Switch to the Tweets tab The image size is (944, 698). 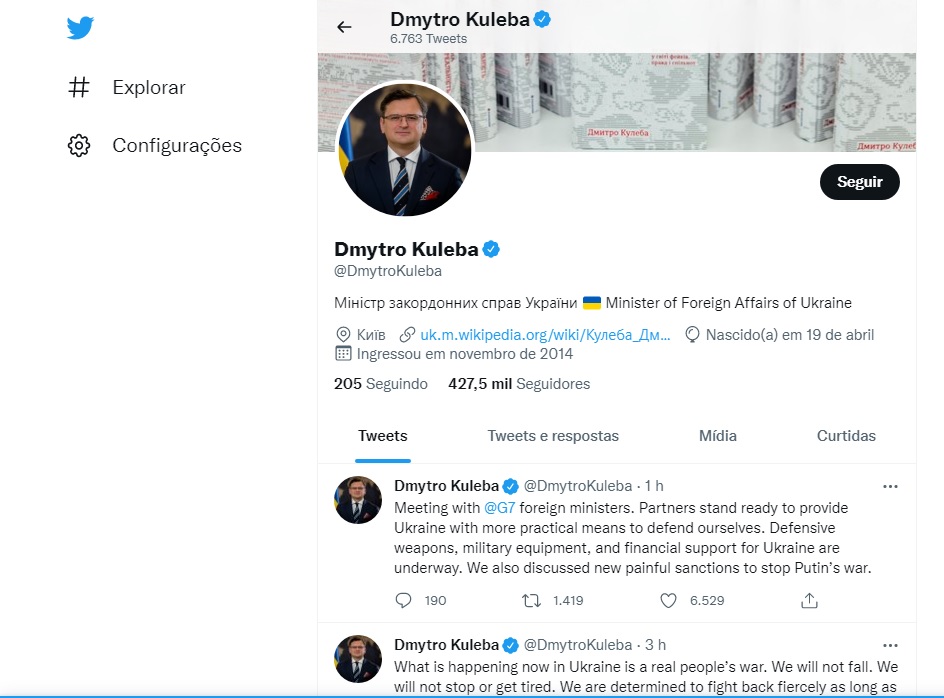383,436
